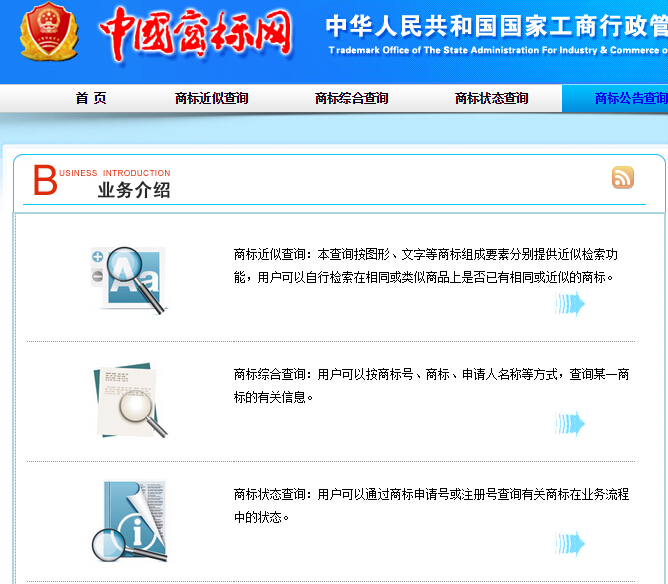Click 商标综合查询 description paragraph text
The width and height of the screenshot is (668, 584).
point(431,386)
